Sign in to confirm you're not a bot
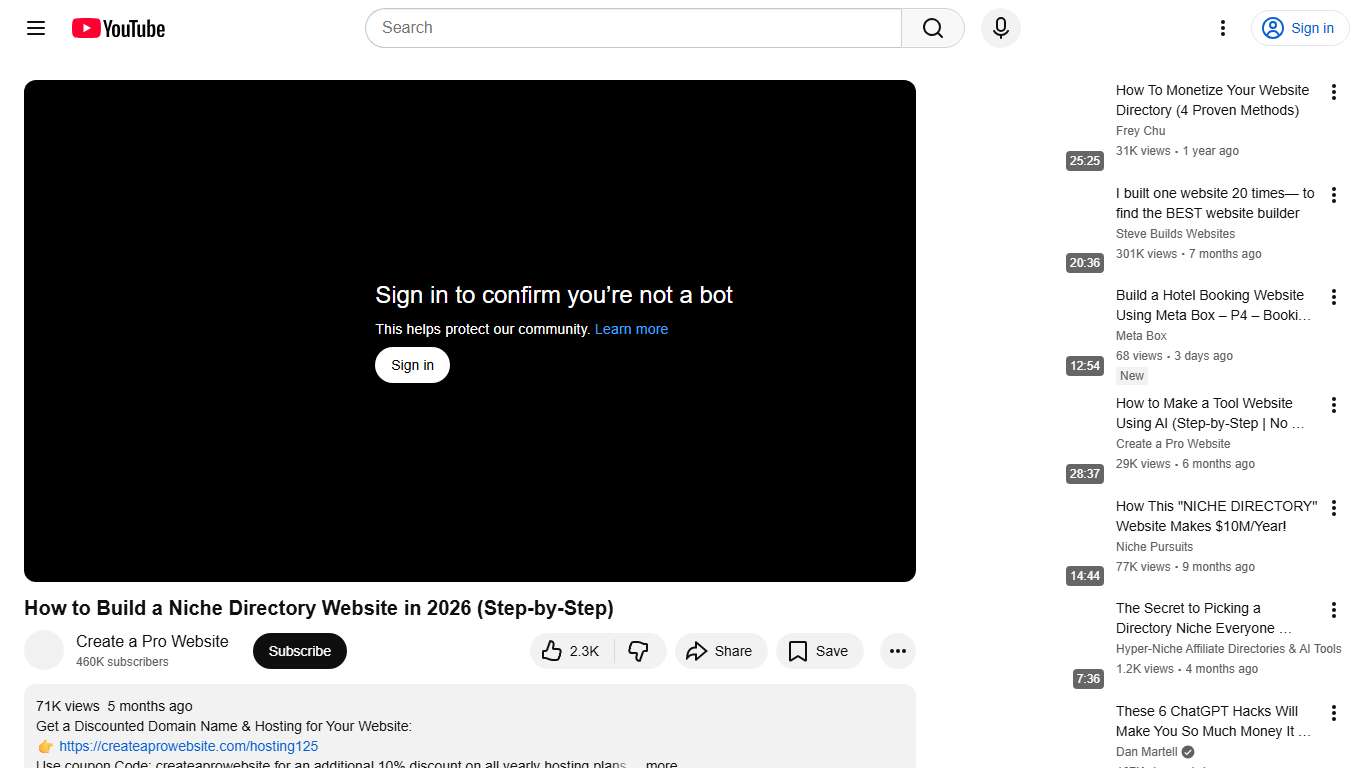The image size is (1366, 768). 411,365
